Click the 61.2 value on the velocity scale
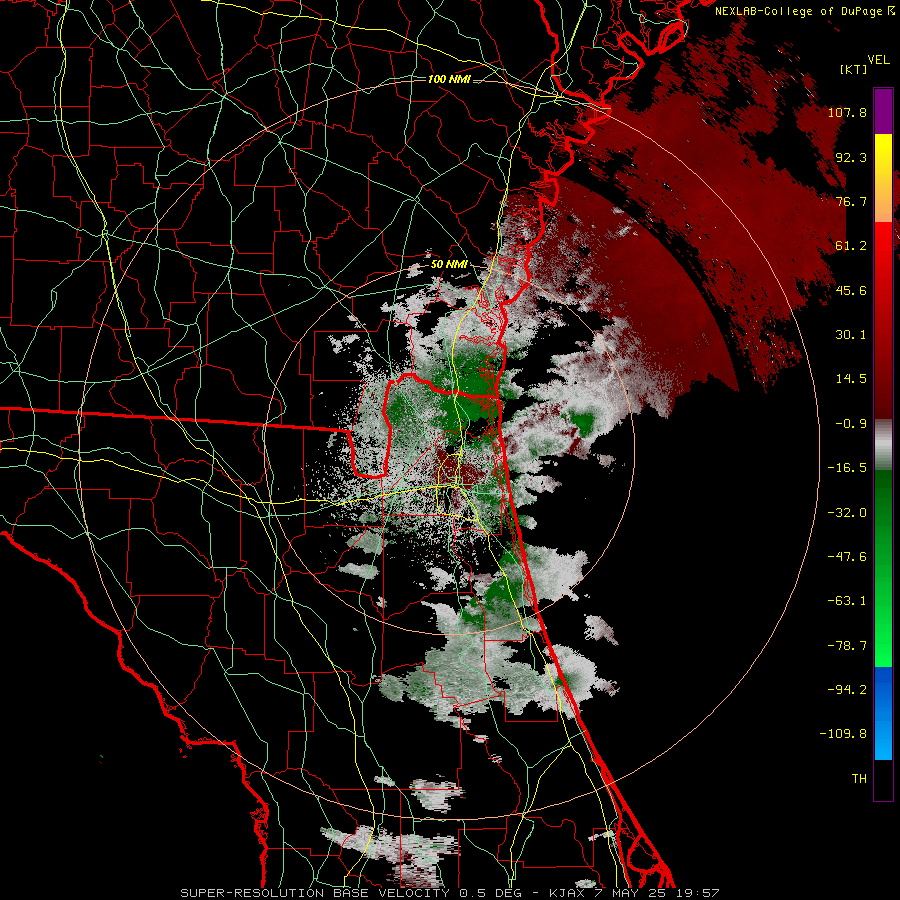Screen dimensions: 900x900 tap(851, 246)
